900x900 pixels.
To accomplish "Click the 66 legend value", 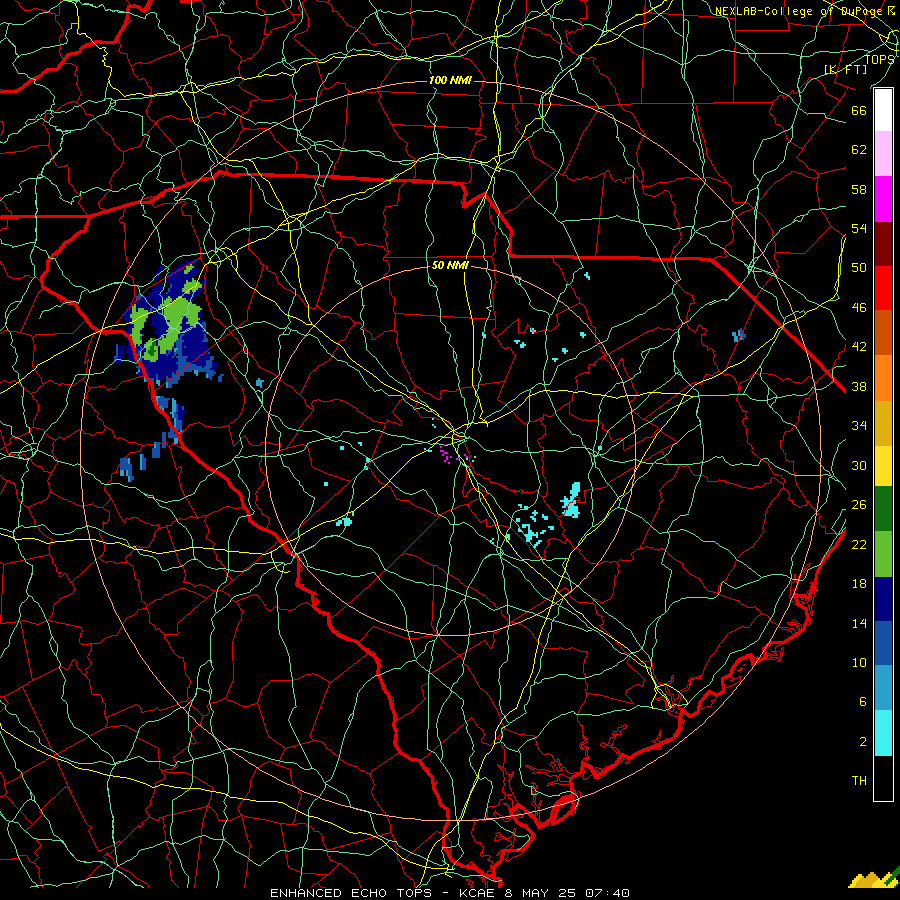I will coord(859,110).
